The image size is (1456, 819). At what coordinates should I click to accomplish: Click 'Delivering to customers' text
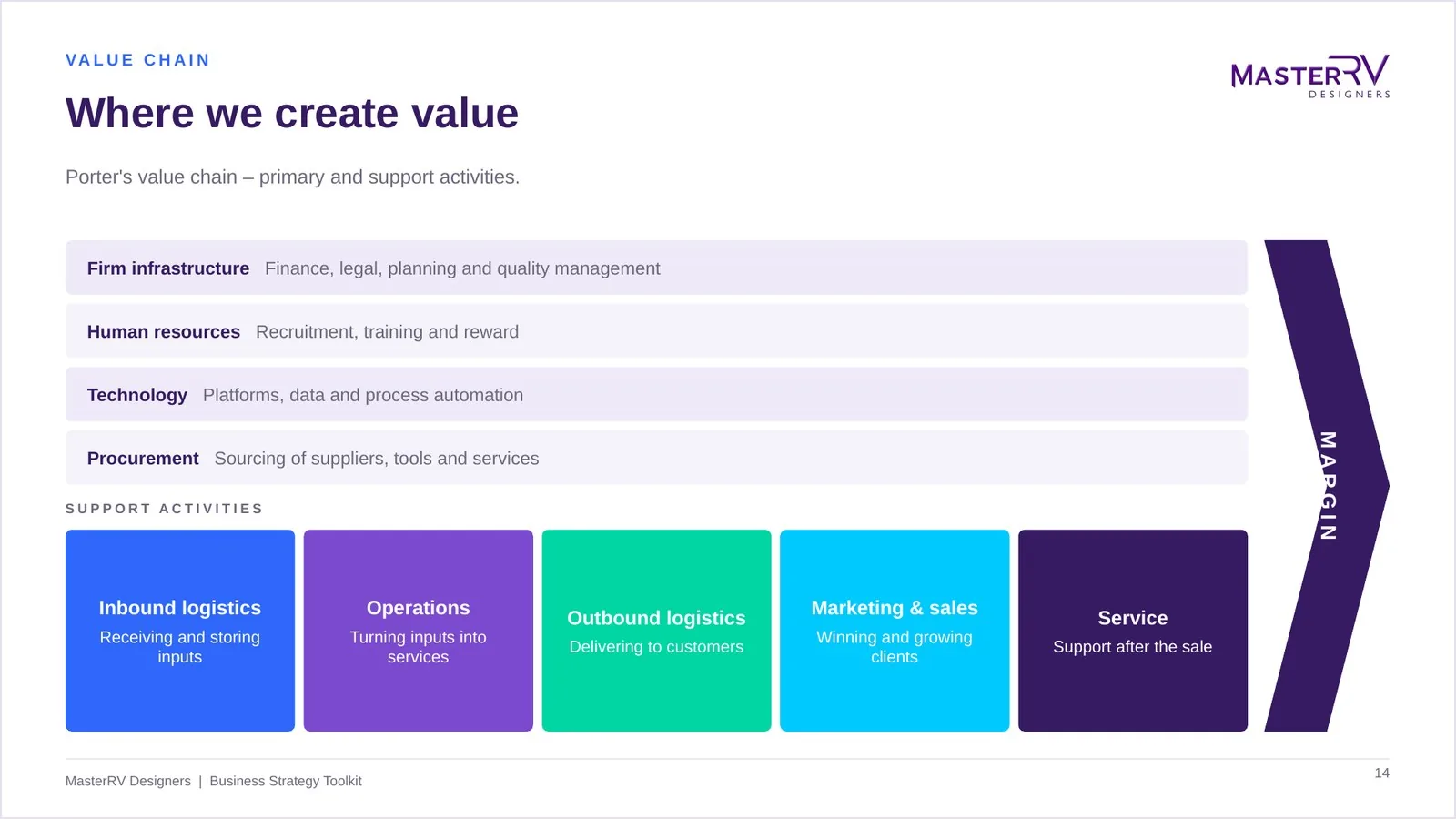pyautogui.click(x=656, y=647)
